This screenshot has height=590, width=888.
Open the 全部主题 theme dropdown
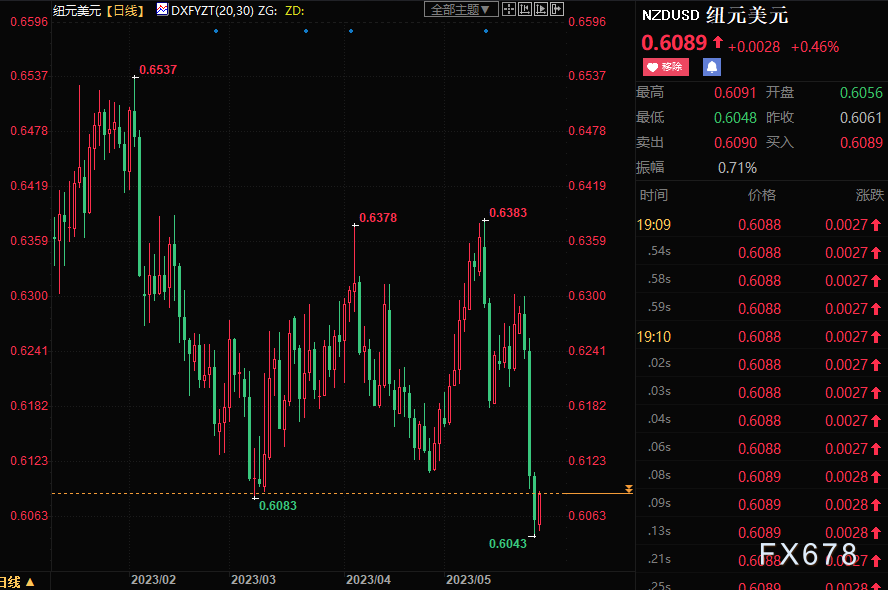coord(461,9)
